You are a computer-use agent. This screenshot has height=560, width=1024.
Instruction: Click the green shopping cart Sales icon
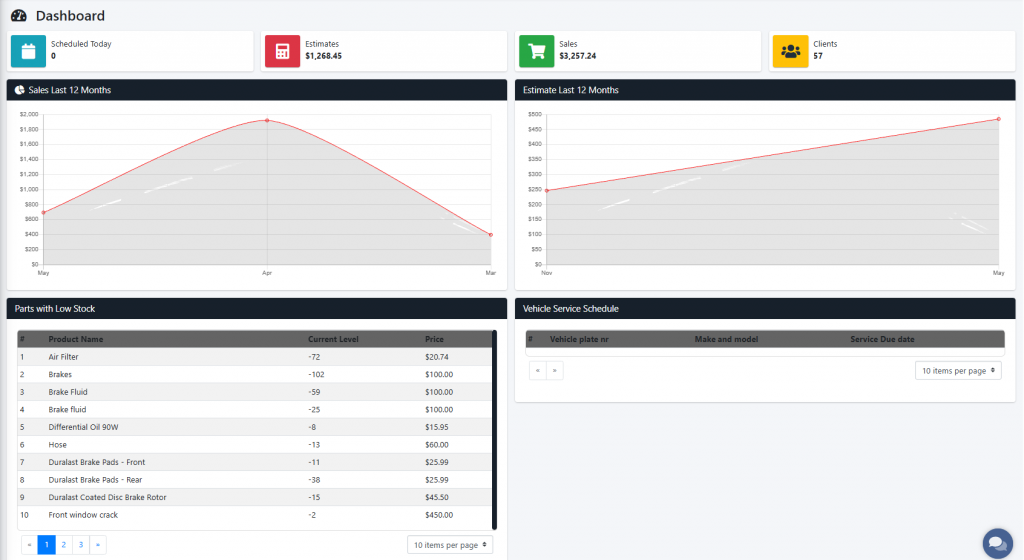[x=537, y=51]
